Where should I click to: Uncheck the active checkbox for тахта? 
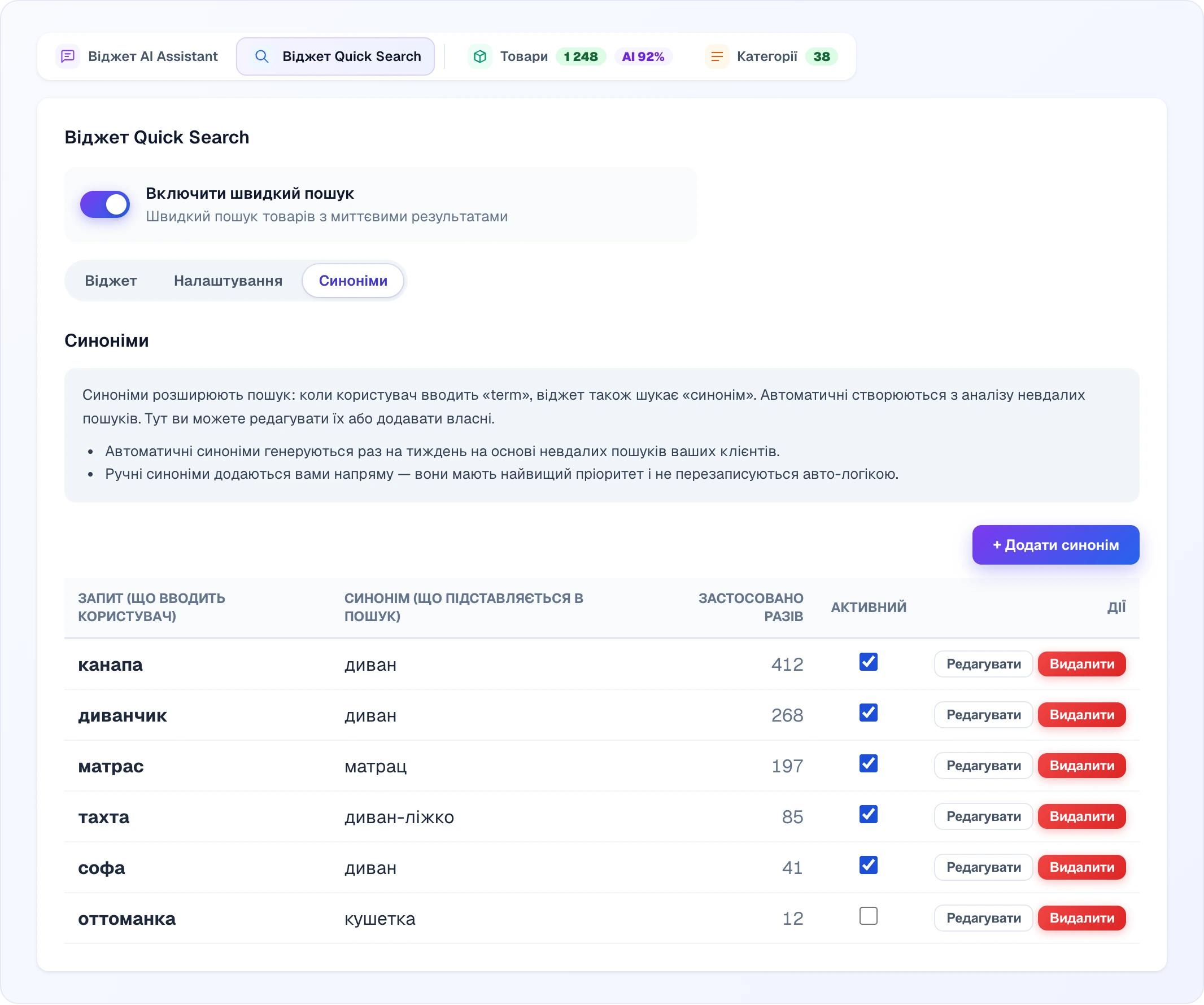pyautogui.click(x=869, y=814)
